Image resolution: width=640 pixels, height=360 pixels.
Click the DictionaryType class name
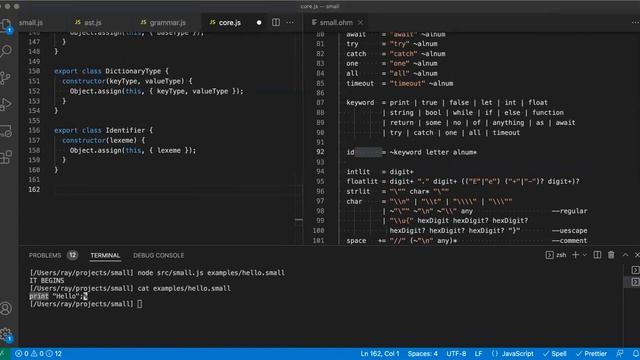coord(133,71)
